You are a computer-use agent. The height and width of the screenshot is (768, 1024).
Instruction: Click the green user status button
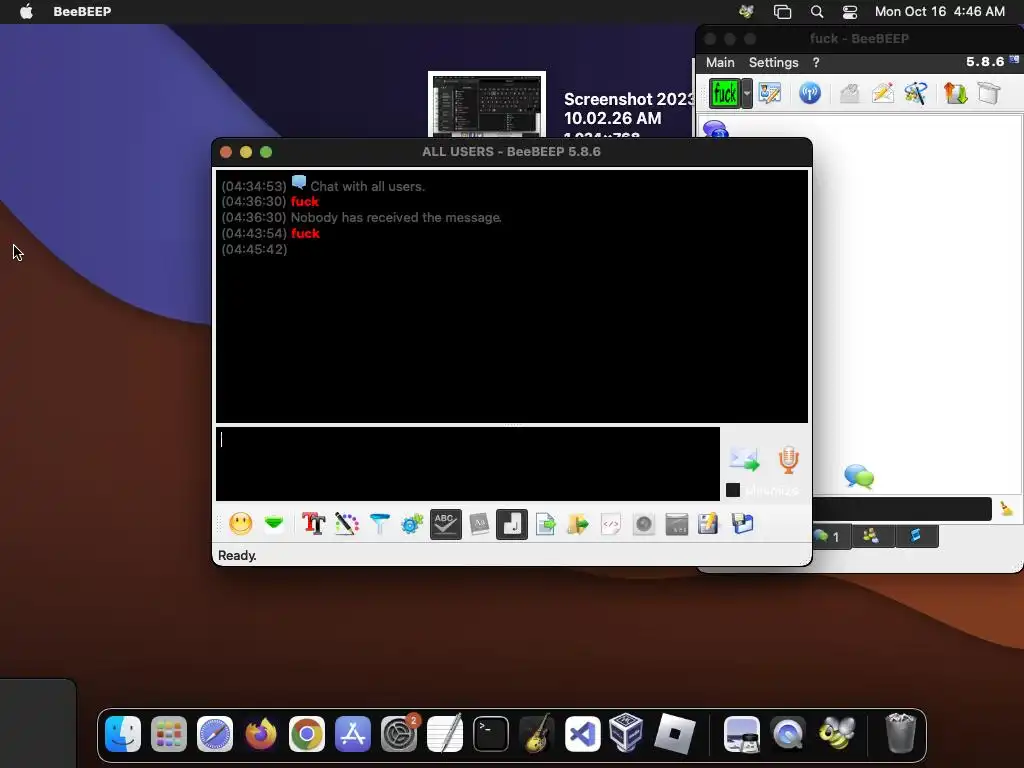(724, 93)
